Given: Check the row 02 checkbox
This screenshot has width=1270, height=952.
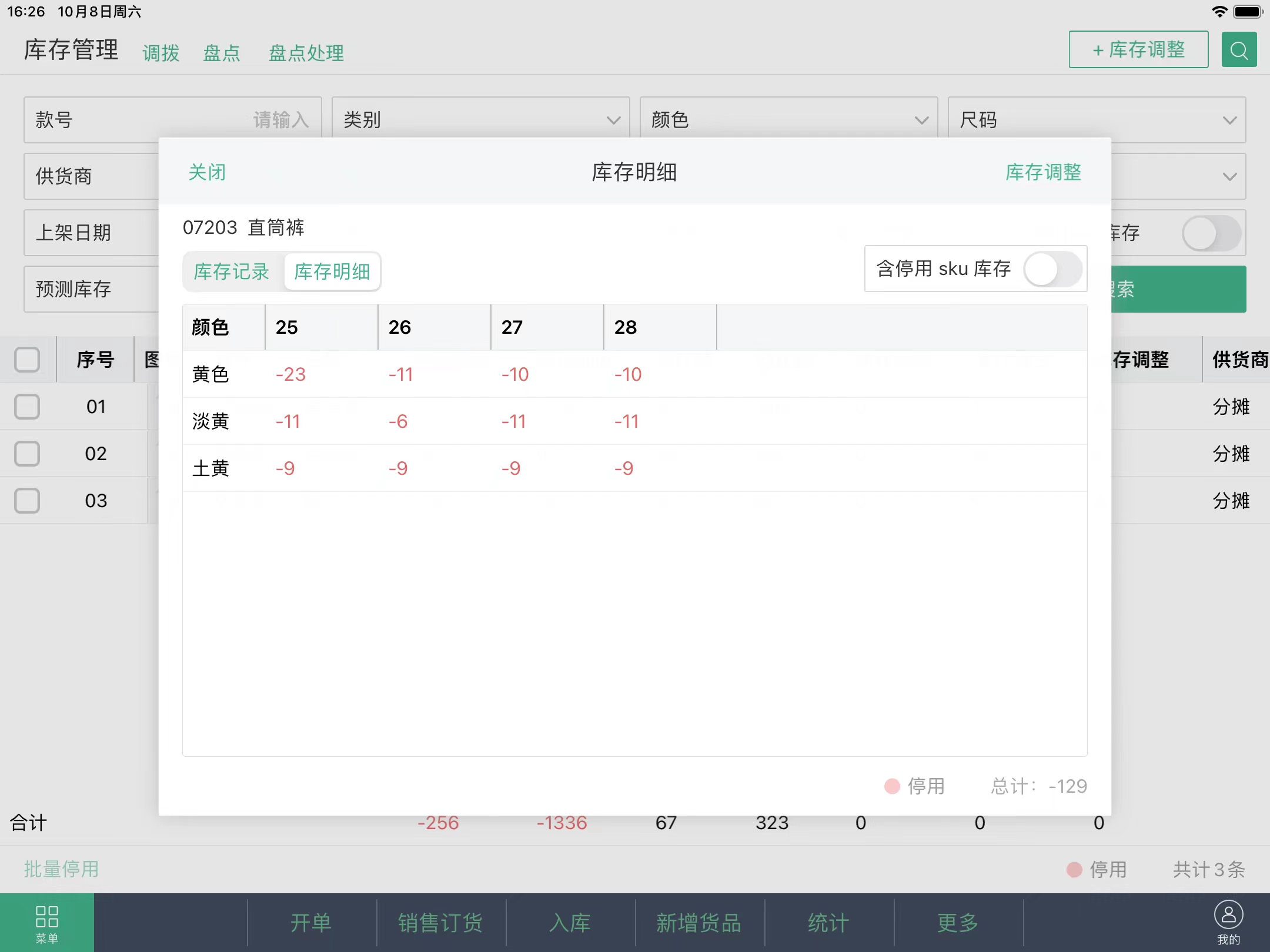Looking at the screenshot, I should click(27, 454).
